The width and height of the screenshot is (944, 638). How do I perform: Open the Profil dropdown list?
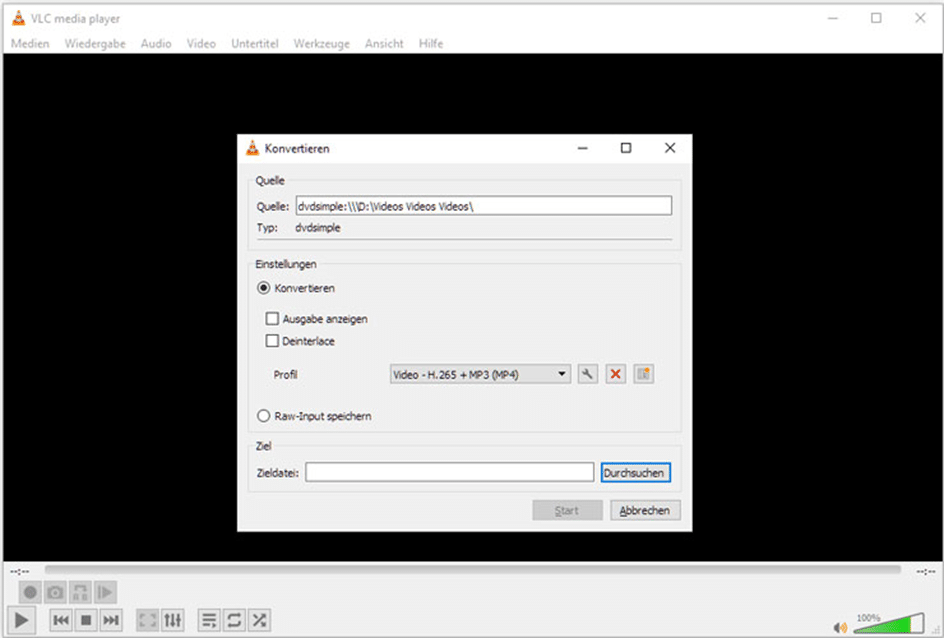click(480, 374)
